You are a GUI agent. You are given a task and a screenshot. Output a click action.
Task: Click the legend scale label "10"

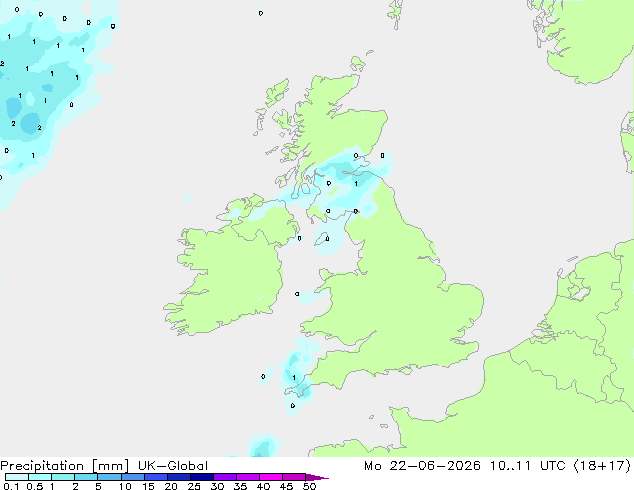pyautogui.click(x=125, y=486)
